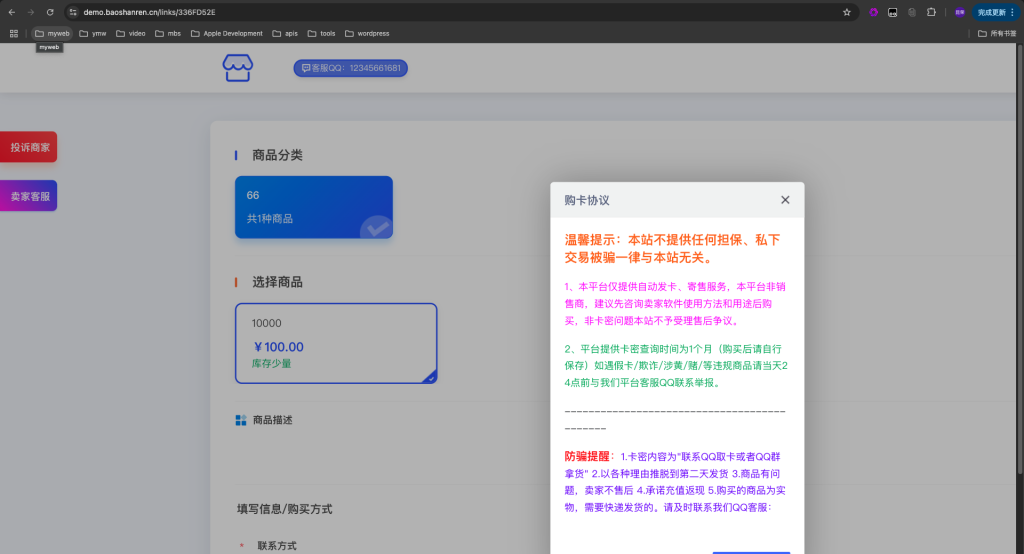Close the 购卡协议 dialog
The image size is (1024, 554).
[x=785, y=200]
